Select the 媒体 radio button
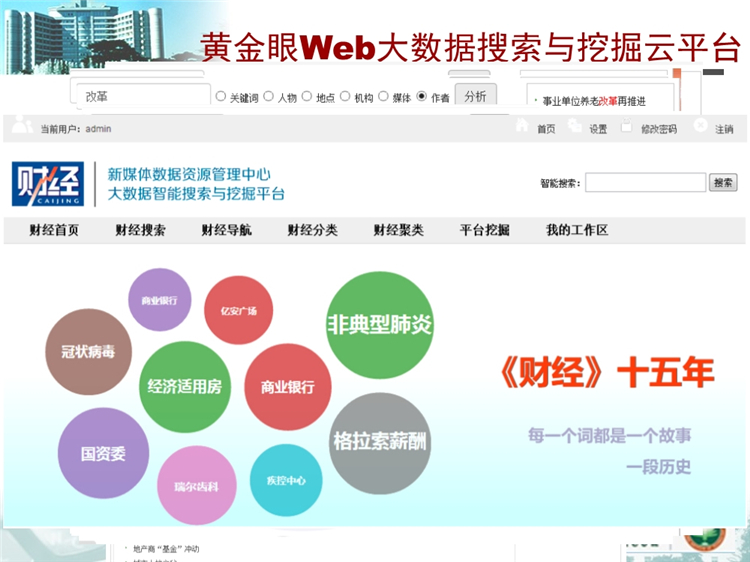This screenshot has width=750, height=562. coord(383,96)
